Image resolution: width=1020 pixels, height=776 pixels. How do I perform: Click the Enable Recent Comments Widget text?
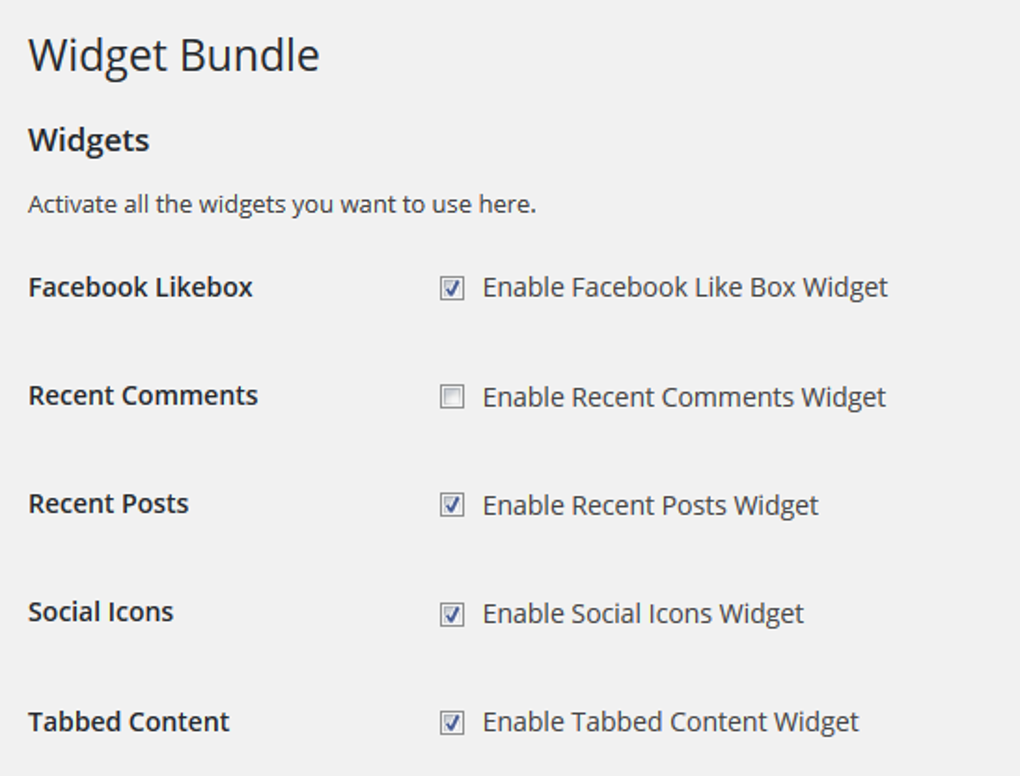point(684,397)
